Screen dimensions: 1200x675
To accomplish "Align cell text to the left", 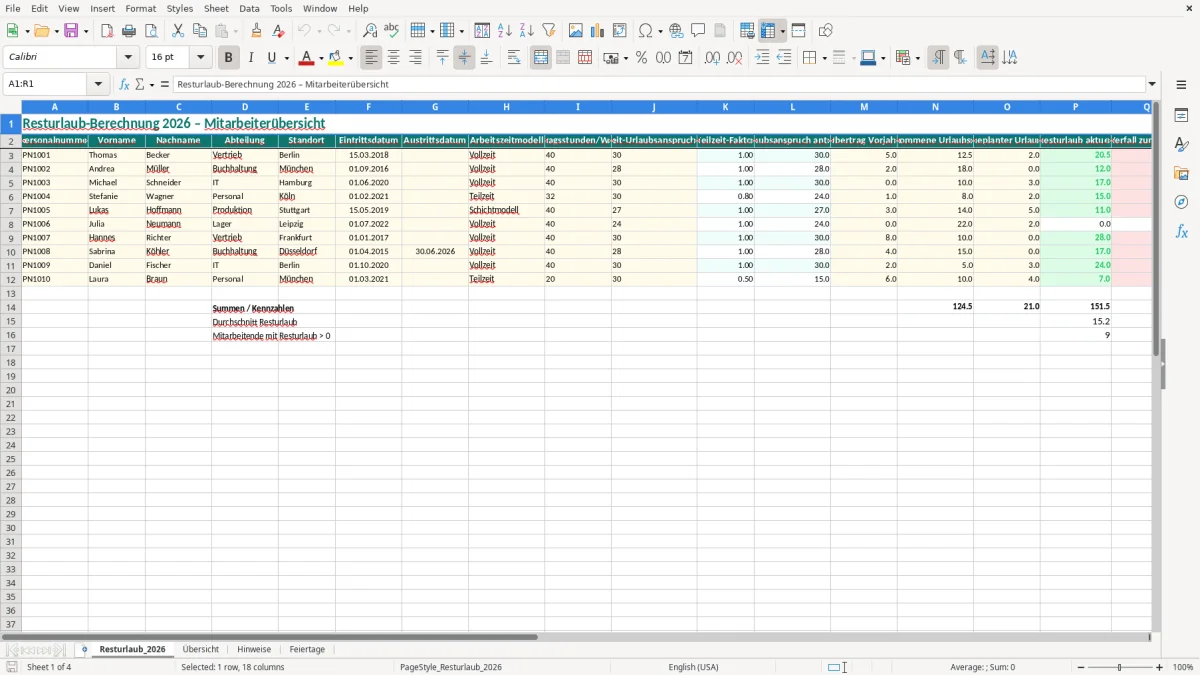I will pyautogui.click(x=371, y=58).
